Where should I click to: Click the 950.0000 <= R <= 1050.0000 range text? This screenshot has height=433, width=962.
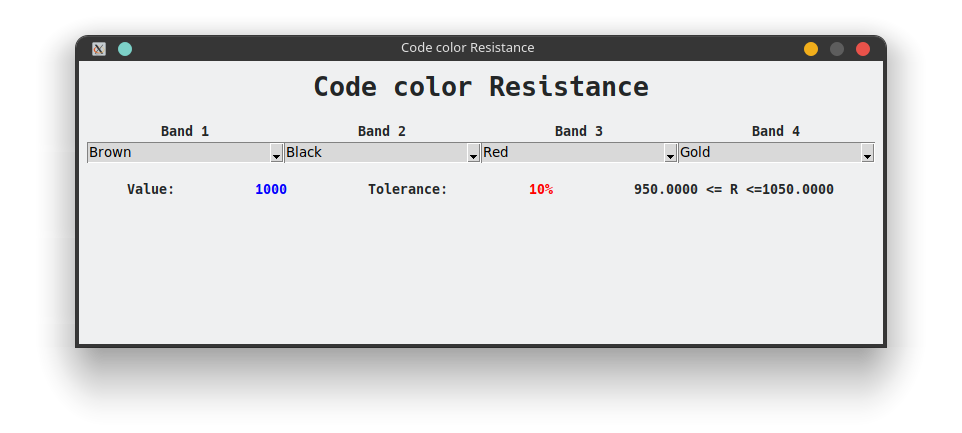(734, 189)
